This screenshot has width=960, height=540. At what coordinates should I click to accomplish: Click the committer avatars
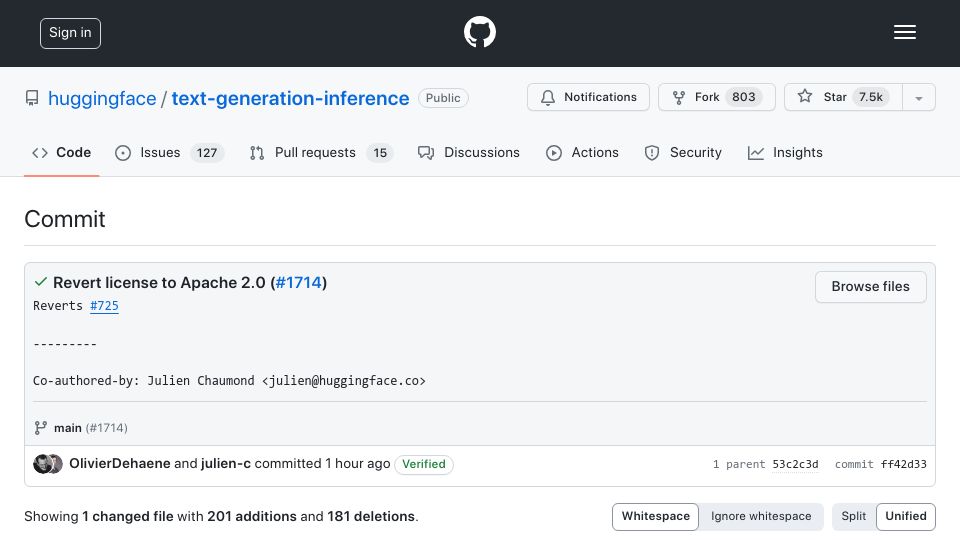(48, 464)
